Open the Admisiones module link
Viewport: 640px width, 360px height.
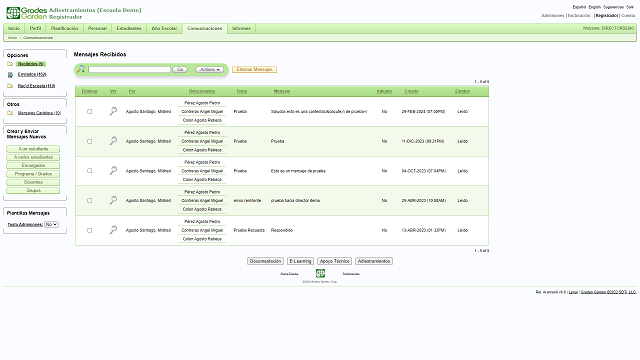pyautogui.click(x=553, y=16)
